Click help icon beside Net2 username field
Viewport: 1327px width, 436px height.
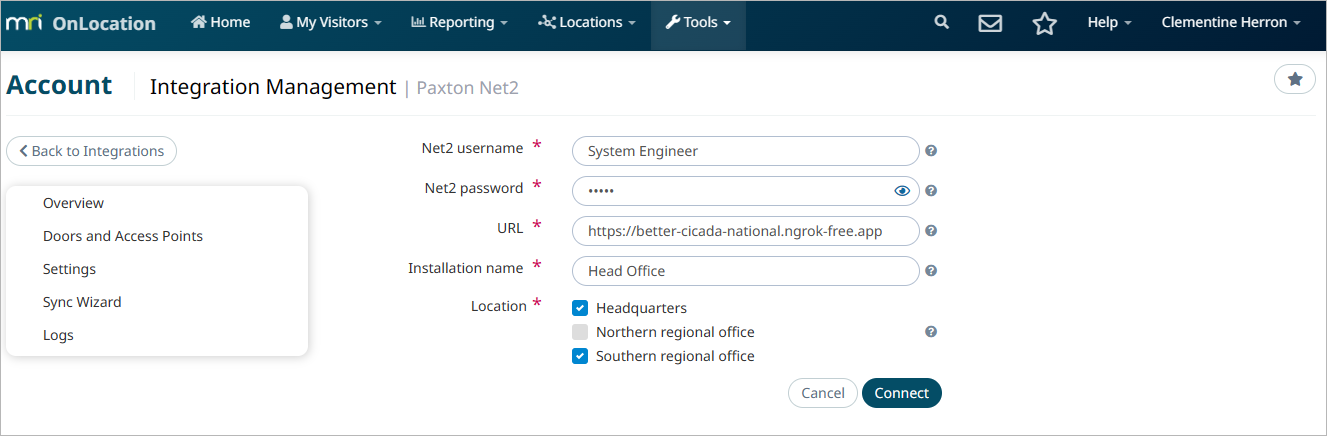pos(931,151)
